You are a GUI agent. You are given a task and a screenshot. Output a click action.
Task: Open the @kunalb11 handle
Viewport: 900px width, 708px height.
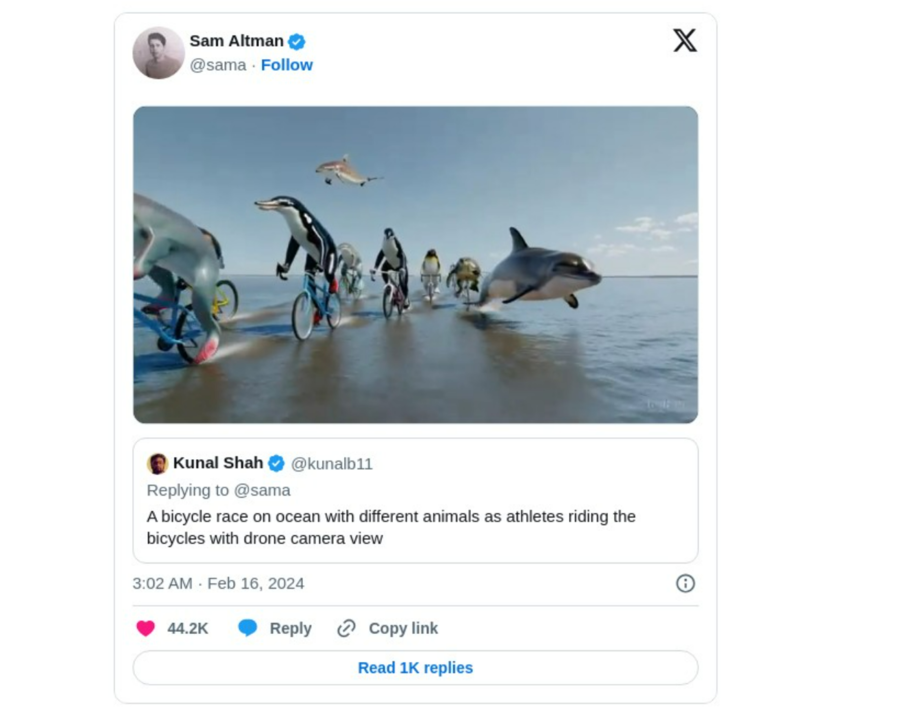coord(332,463)
